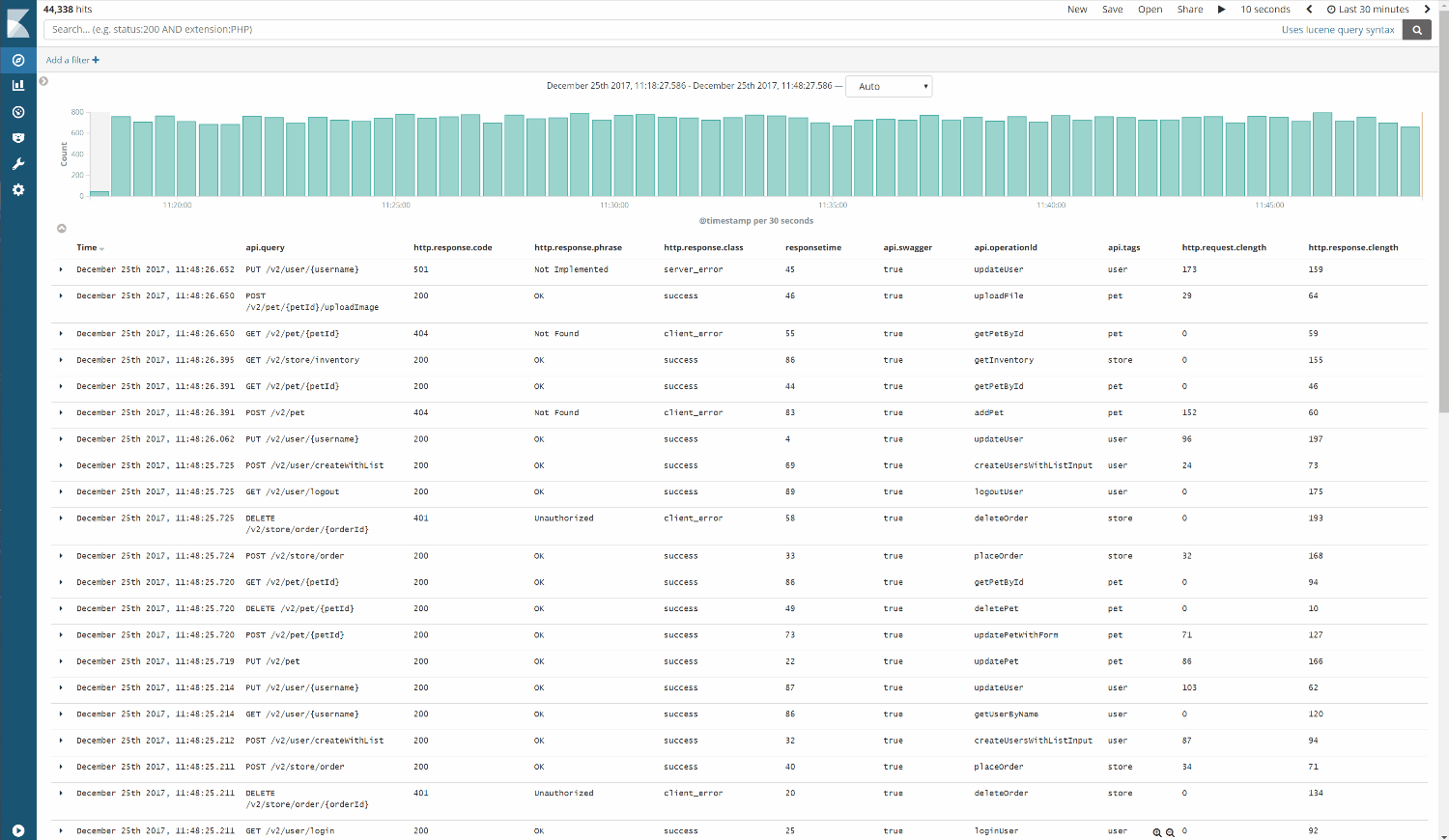The width and height of the screenshot is (1449, 840).
Task: Collapse the histogram with the chevron control
Action: [x=61, y=228]
